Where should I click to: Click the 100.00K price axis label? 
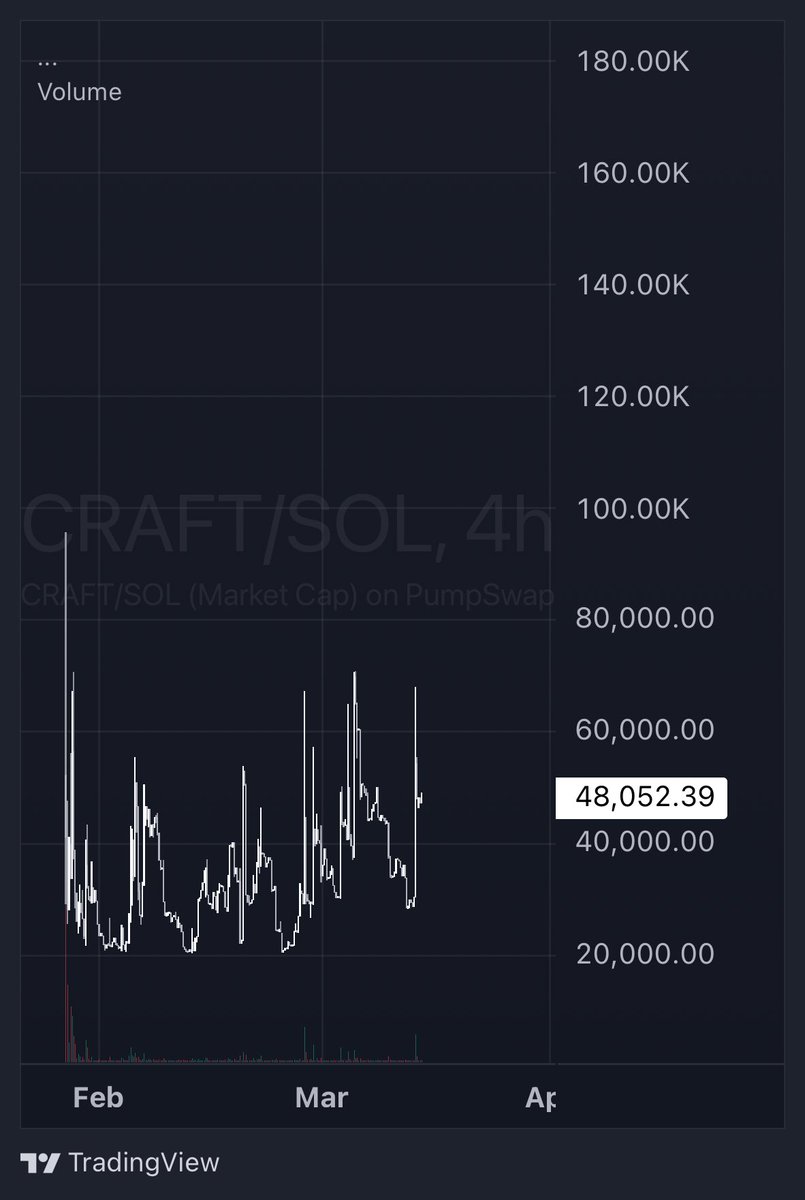(633, 509)
